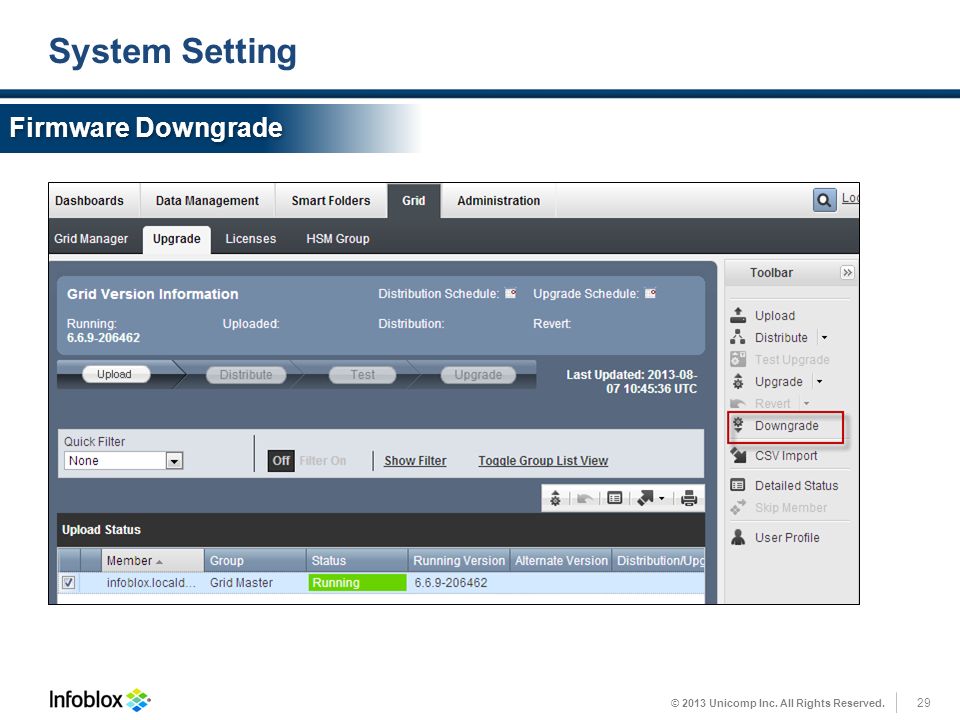Image resolution: width=960 pixels, height=720 pixels.
Task: Expand the Distribute dropdown arrow
Action: 824,337
